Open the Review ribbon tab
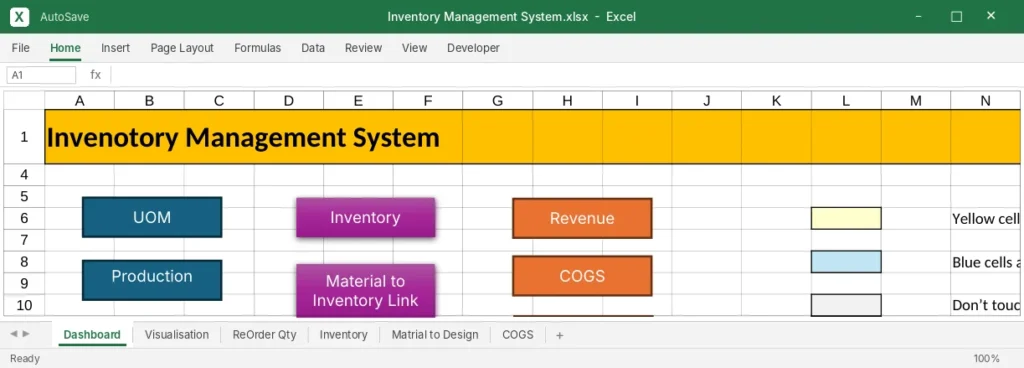1024x368 pixels. coord(363,48)
